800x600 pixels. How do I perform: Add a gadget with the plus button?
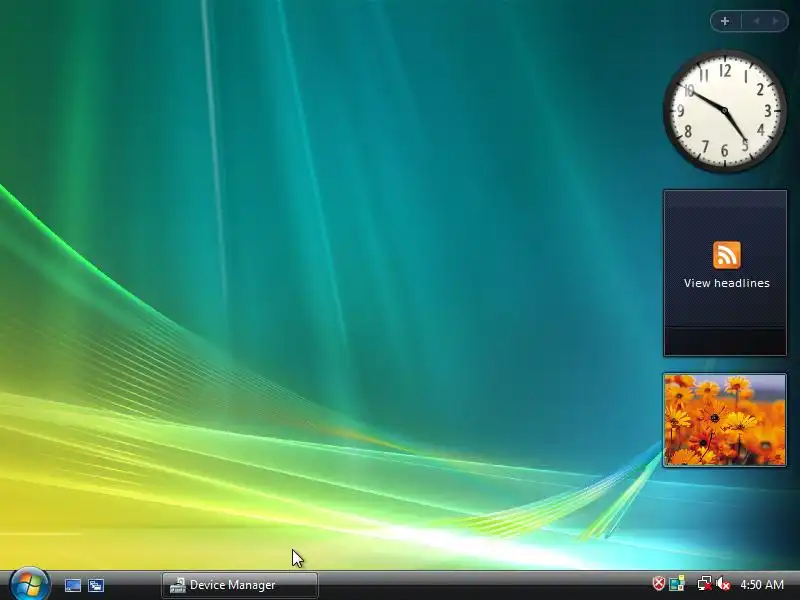[x=725, y=21]
